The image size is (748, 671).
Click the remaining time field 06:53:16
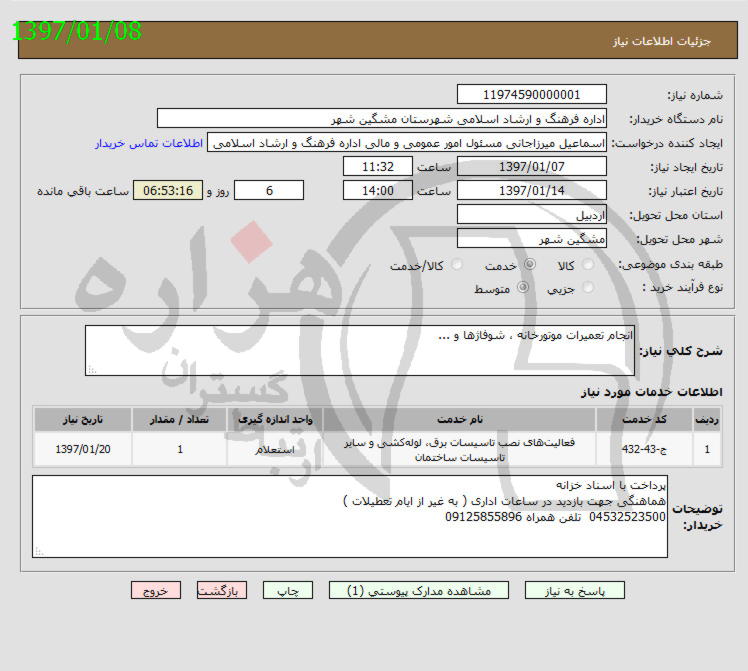(x=167, y=190)
